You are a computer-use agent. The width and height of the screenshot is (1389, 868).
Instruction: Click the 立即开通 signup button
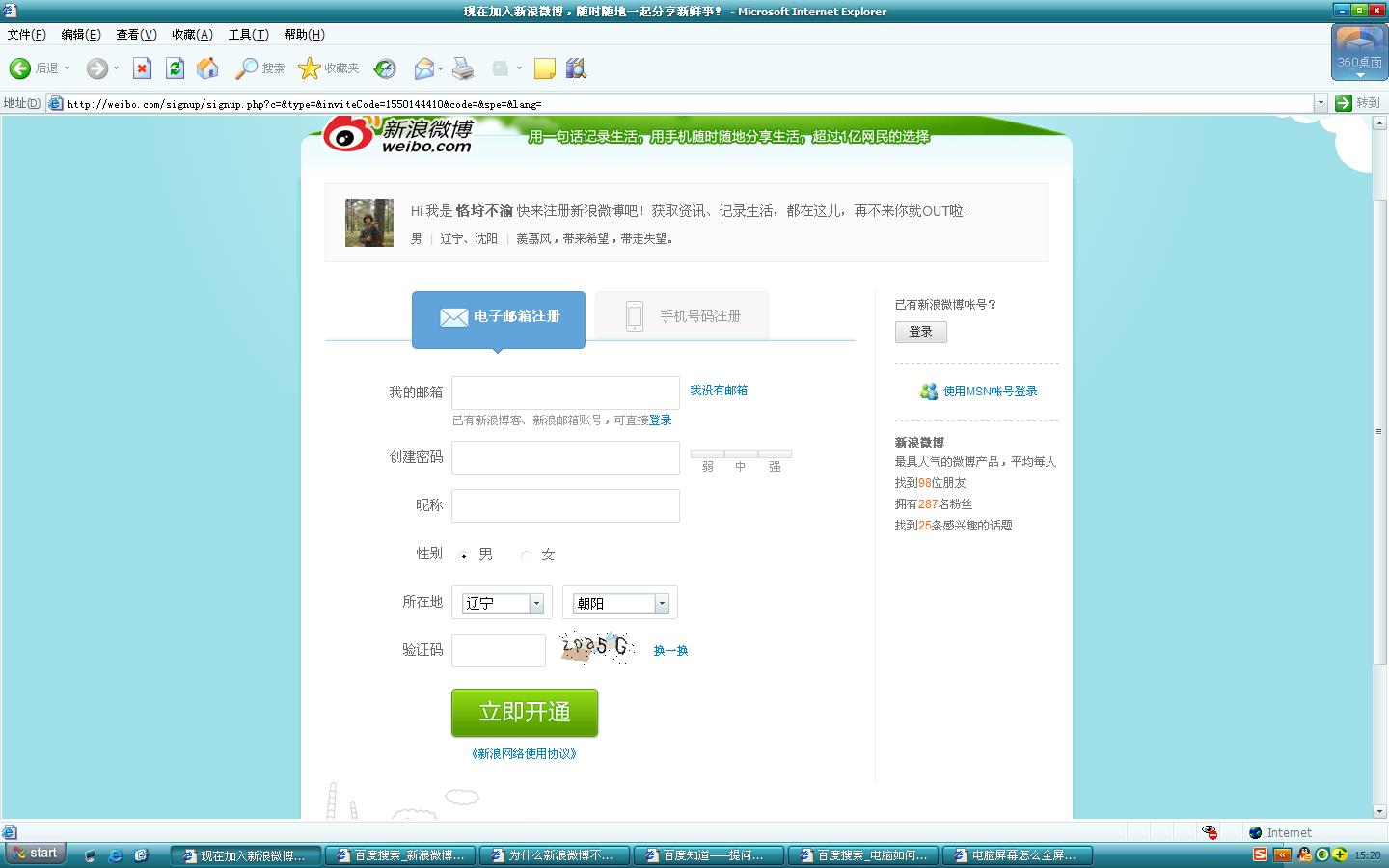[x=524, y=713]
